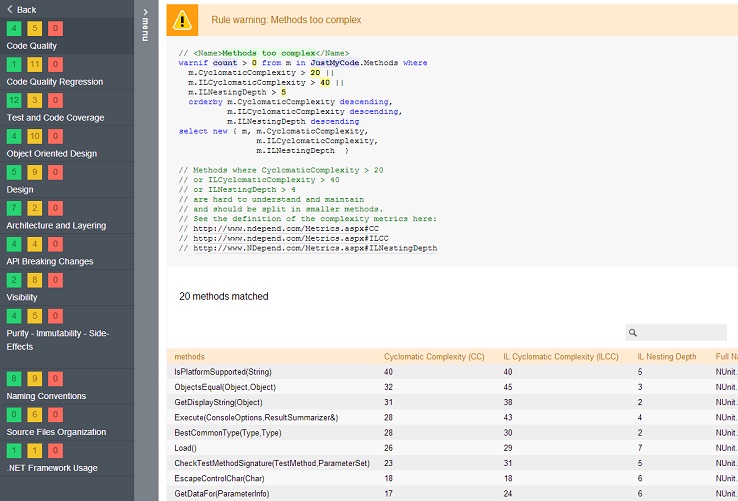Click yellow badge 8 above Visibility
738x501 pixels.
tap(34, 280)
